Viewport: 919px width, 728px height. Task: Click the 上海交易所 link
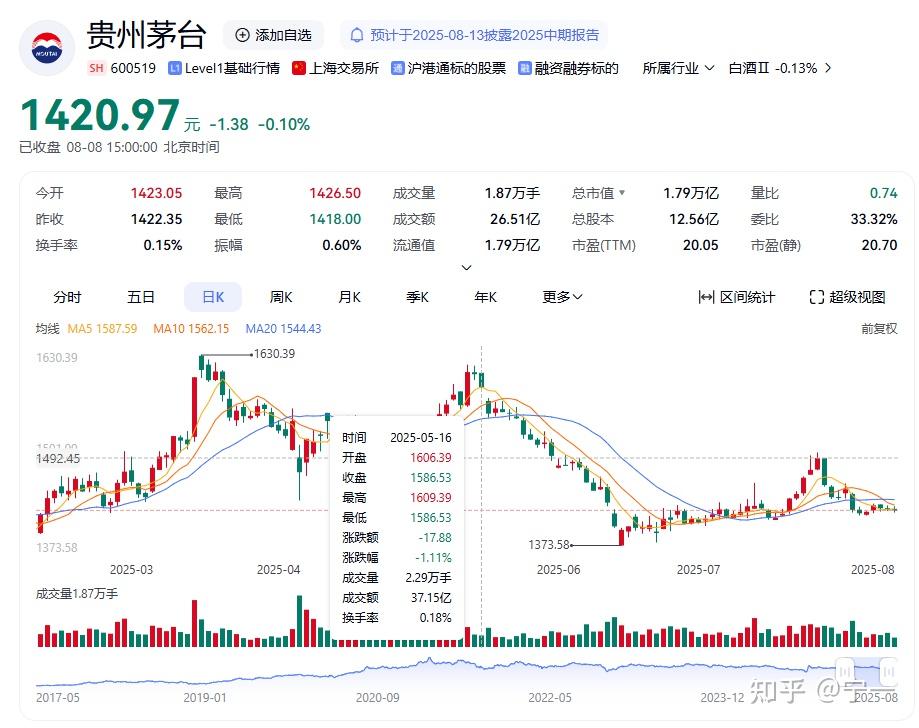[x=344, y=68]
